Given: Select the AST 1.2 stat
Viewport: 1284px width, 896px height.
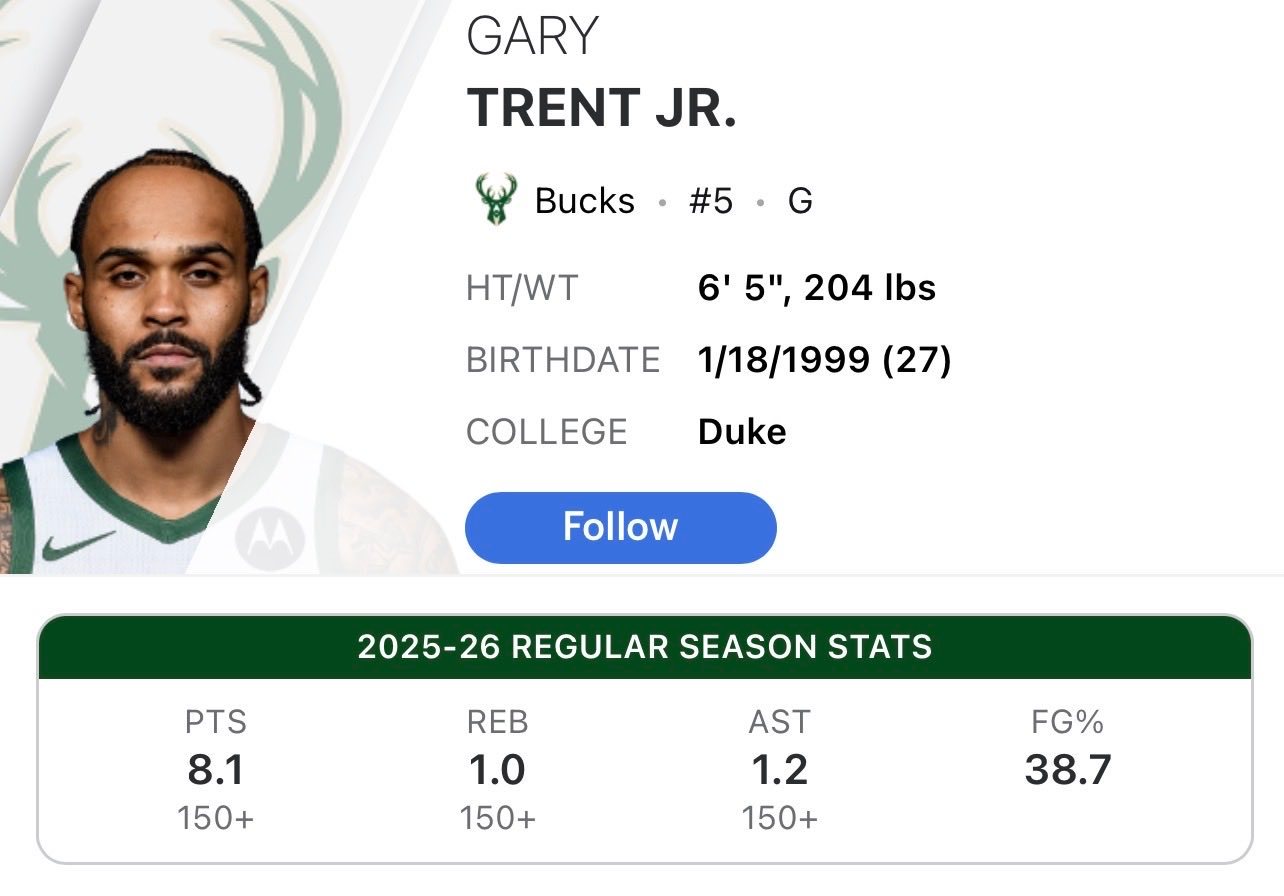Looking at the screenshot, I should 780,770.
